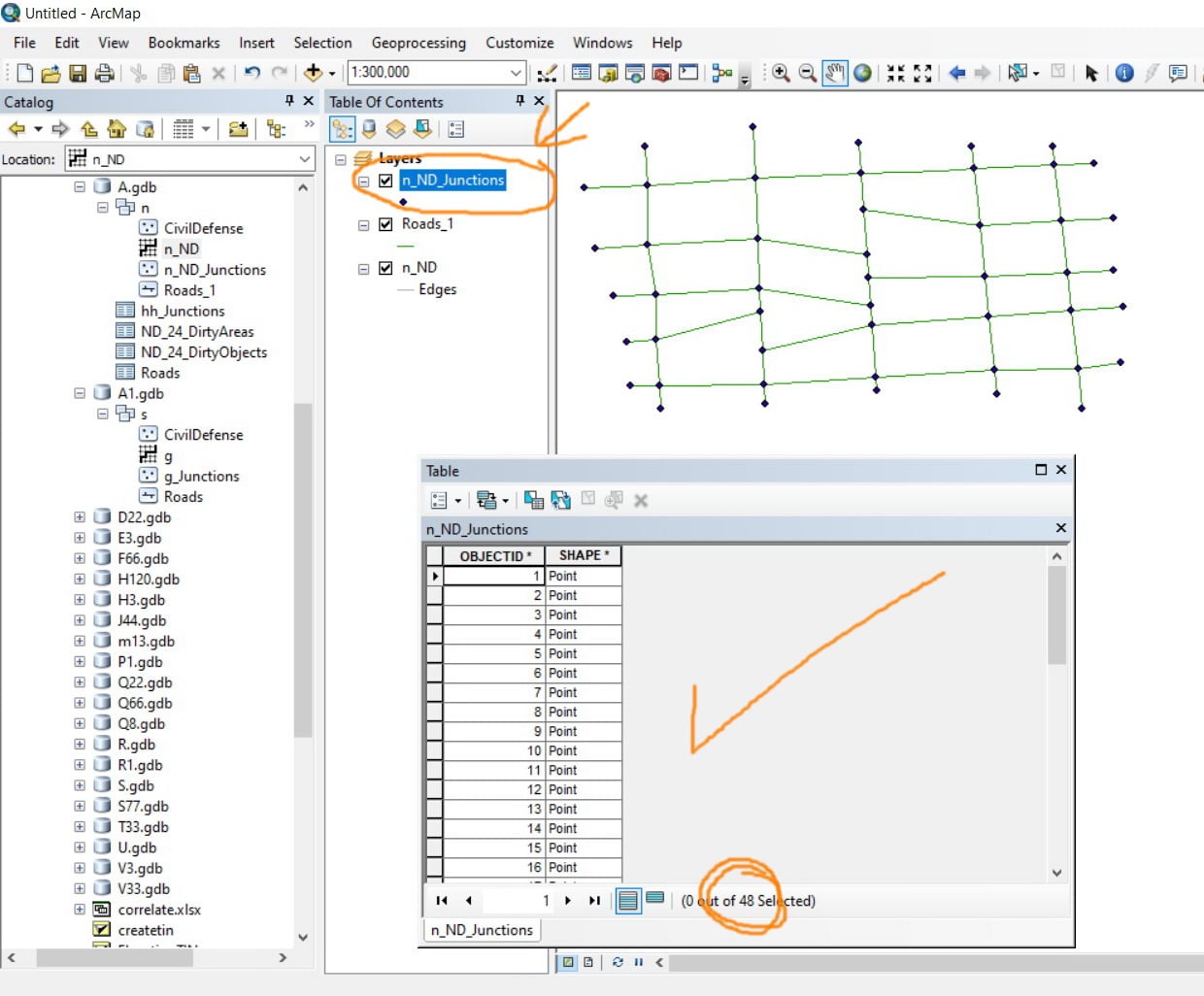Pick the Select Elements arrow tool

pos(1091,73)
